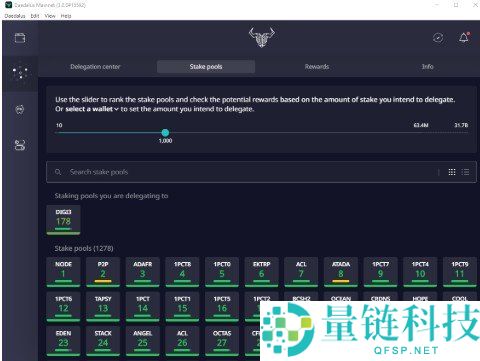Open the Daedalus menu
The height and width of the screenshot is (361, 480).
pyautogui.click(x=15, y=16)
